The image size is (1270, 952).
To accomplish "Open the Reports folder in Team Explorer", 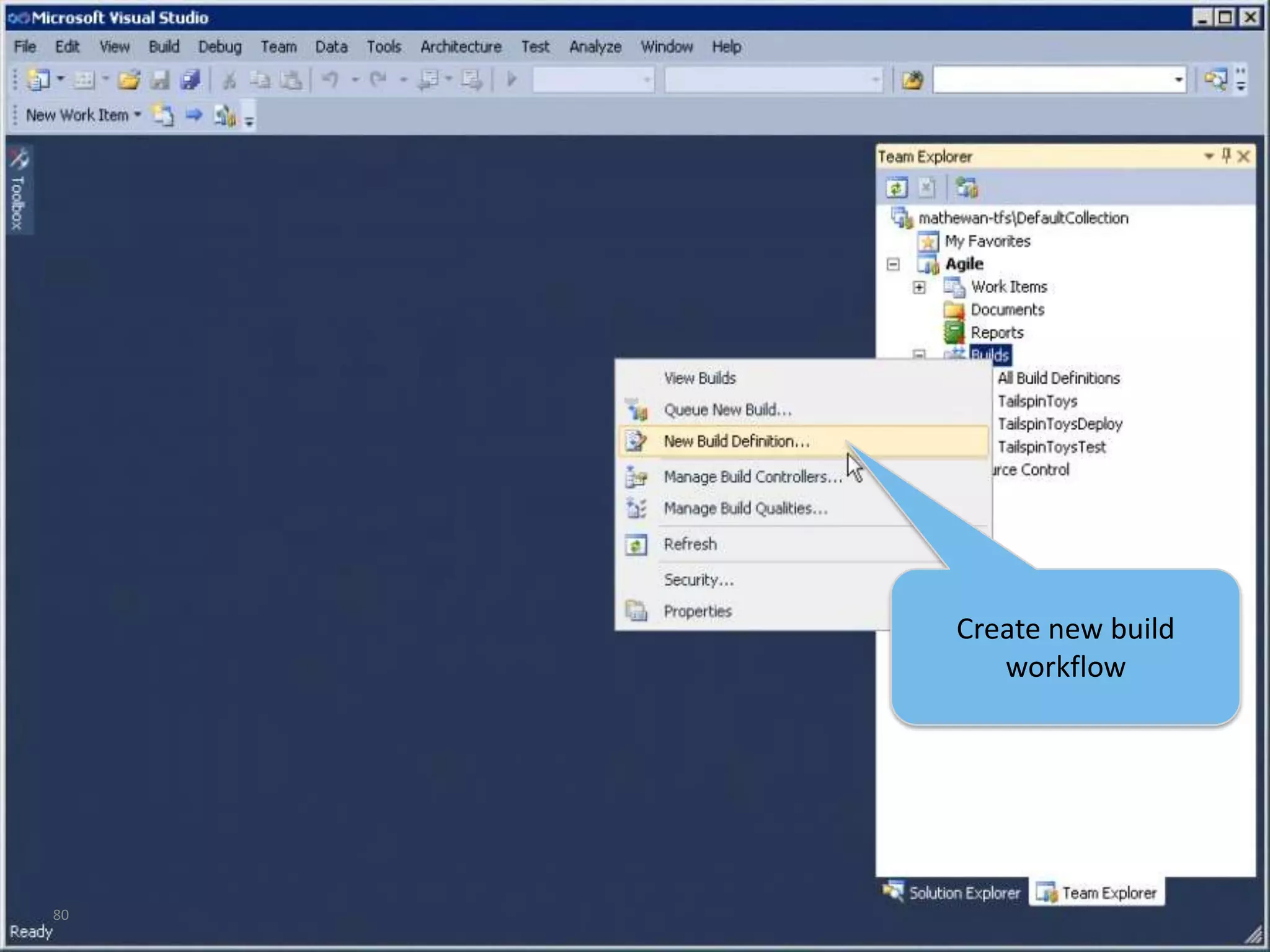I will point(997,333).
